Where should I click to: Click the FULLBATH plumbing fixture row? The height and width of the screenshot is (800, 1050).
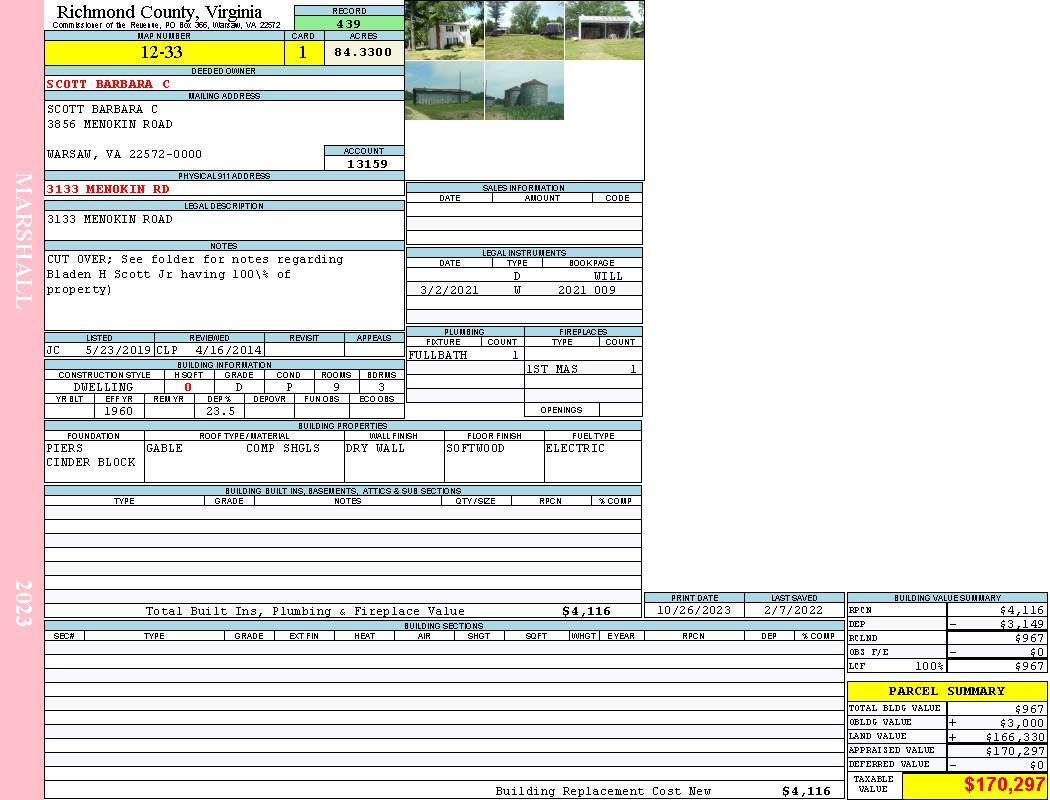click(x=464, y=355)
